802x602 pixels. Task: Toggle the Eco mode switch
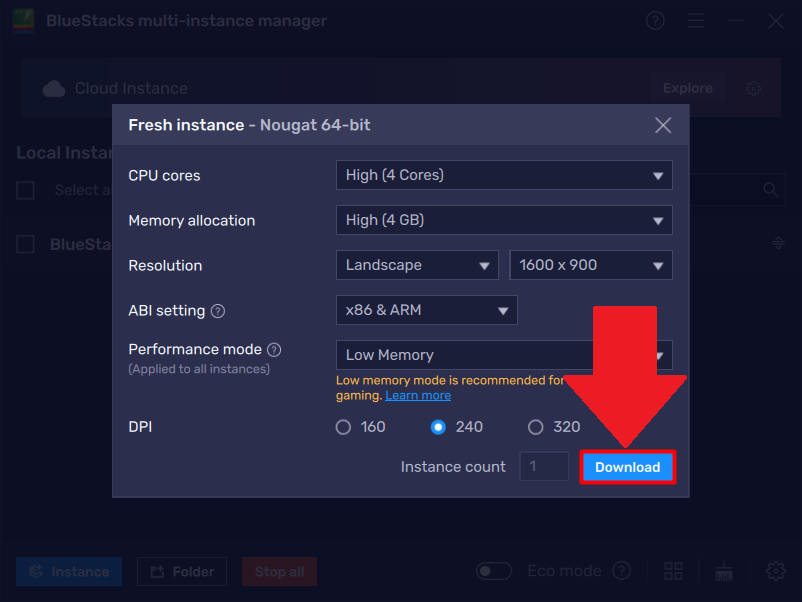tap(494, 571)
